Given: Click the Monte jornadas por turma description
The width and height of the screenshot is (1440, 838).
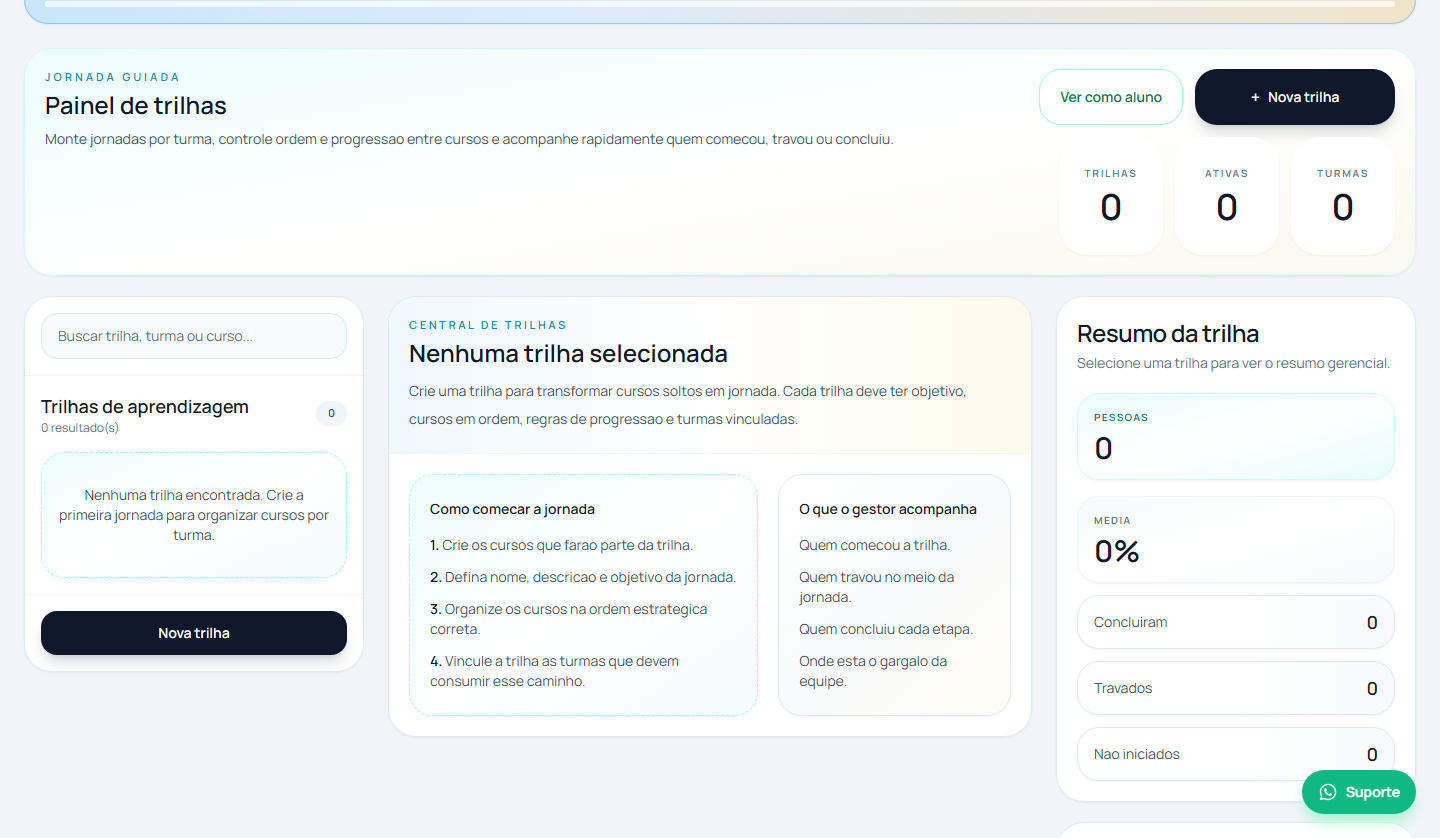Looking at the screenshot, I should point(469,139).
